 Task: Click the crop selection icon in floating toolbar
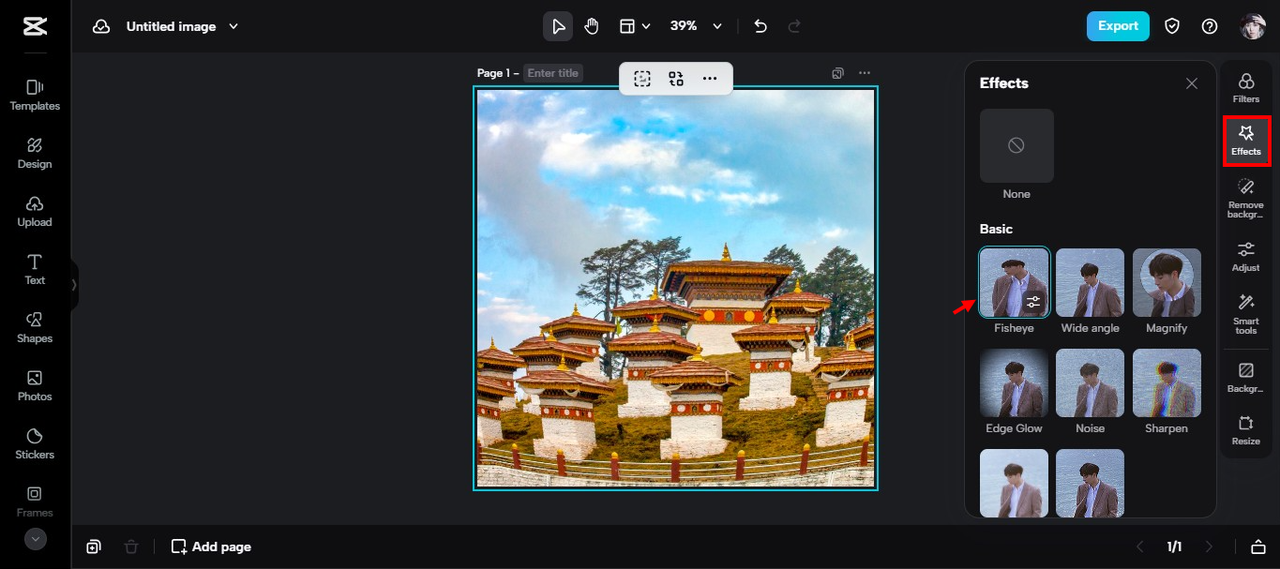coord(642,79)
